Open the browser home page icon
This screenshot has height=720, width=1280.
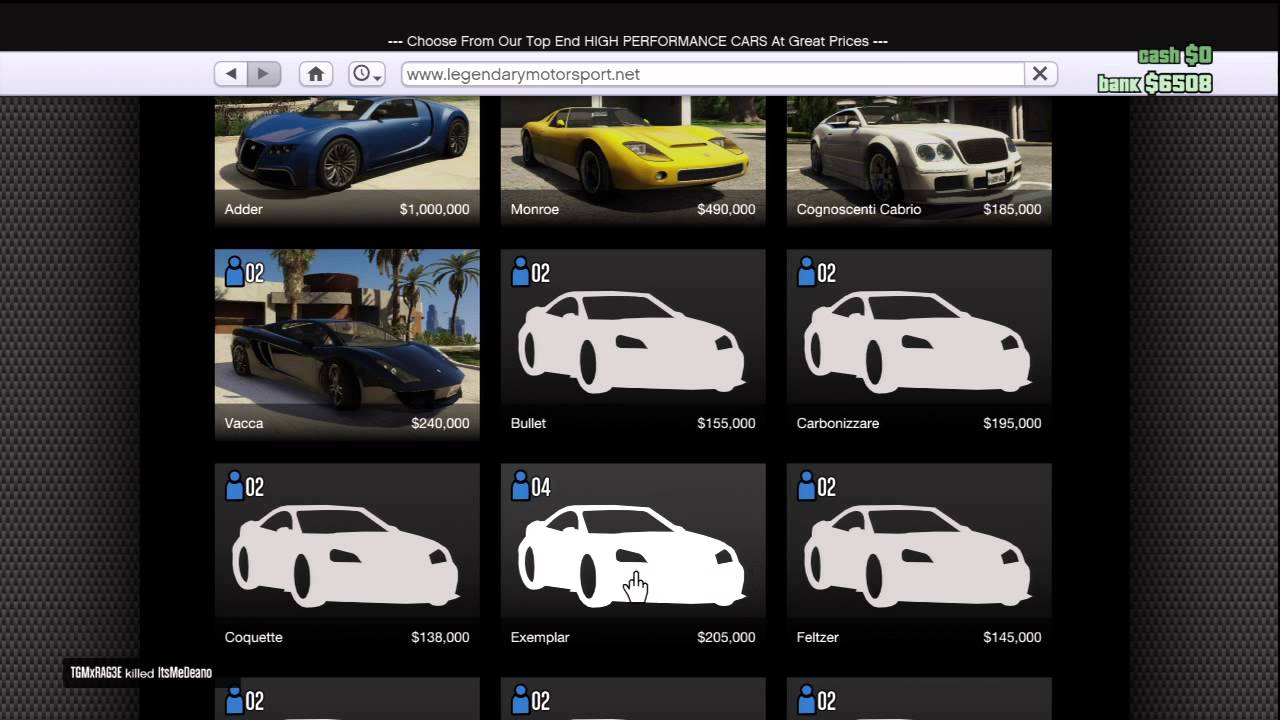coord(316,74)
